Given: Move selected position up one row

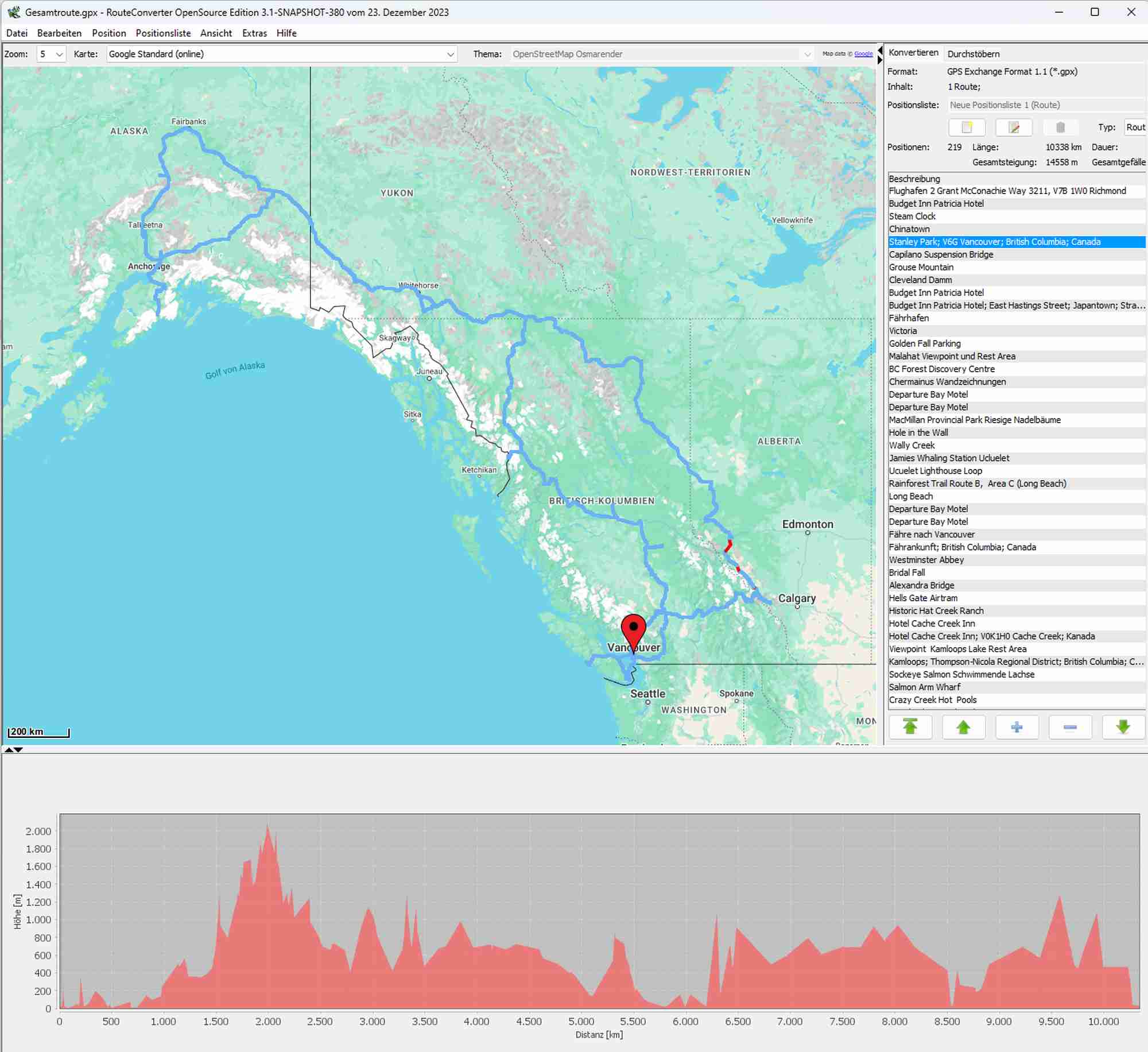Looking at the screenshot, I should tap(963, 727).
